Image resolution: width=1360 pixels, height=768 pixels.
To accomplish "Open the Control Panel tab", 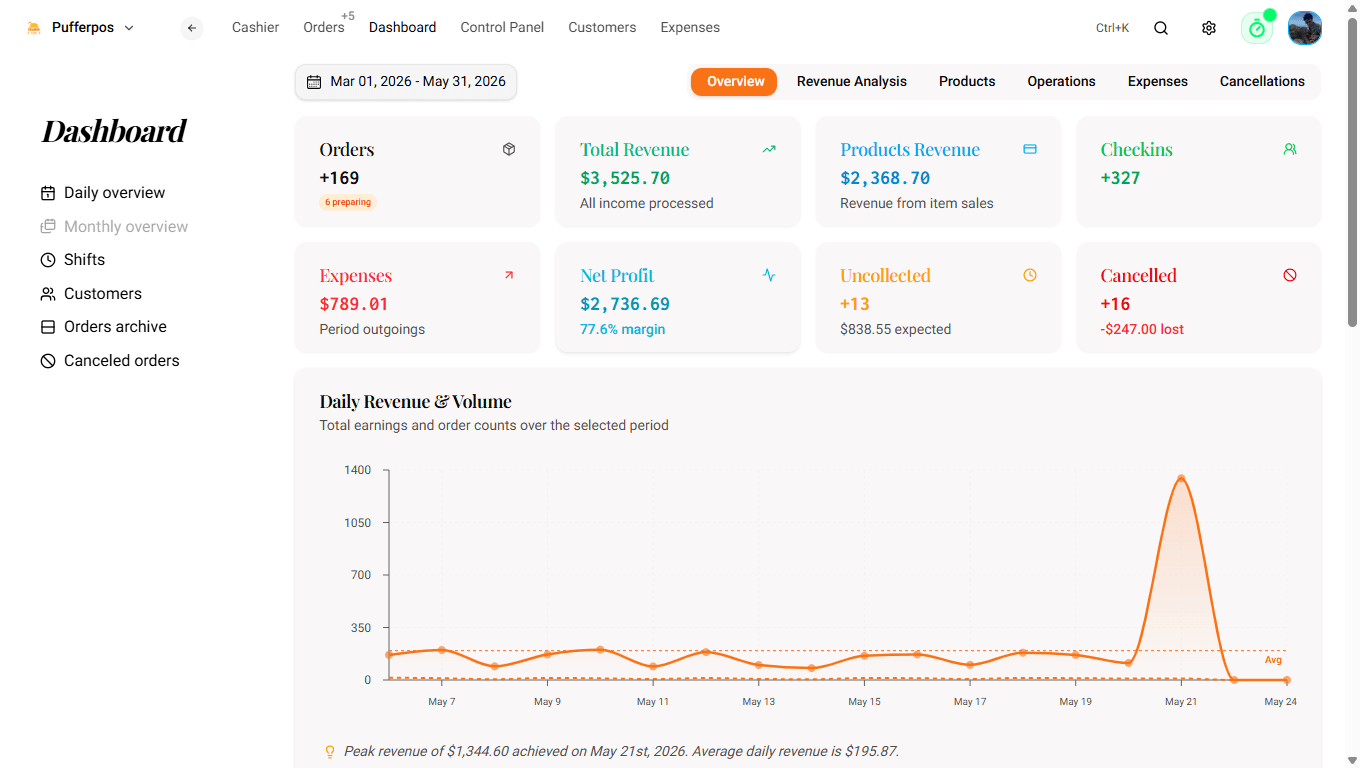I will 502,27.
